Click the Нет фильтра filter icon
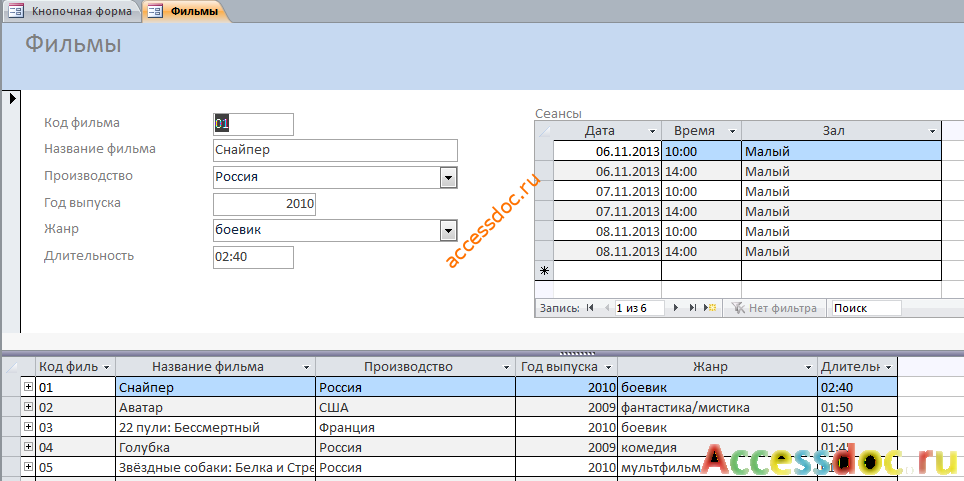This screenshot has width=964, height=481. pos(738,308)
